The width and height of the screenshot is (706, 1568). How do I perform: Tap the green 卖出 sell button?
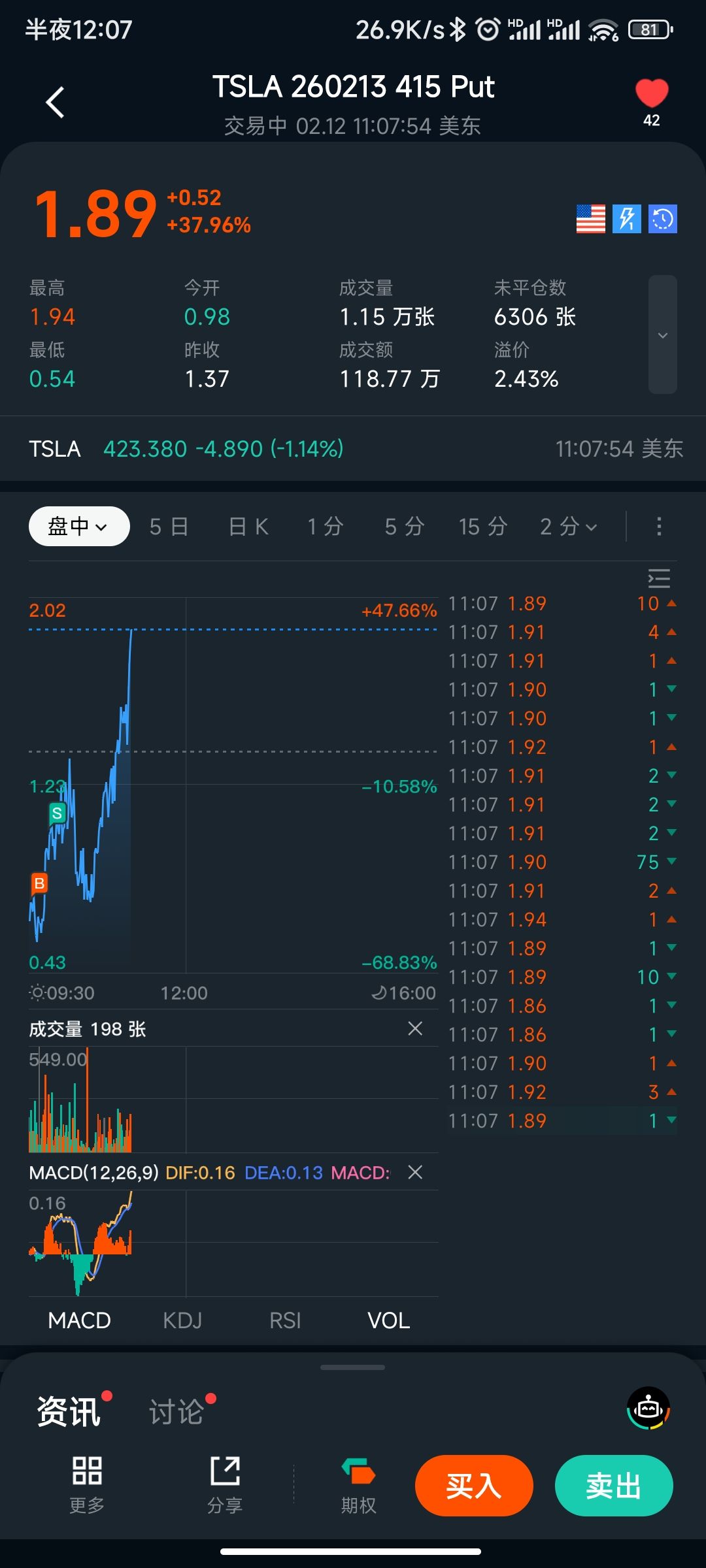point(614,1486)
